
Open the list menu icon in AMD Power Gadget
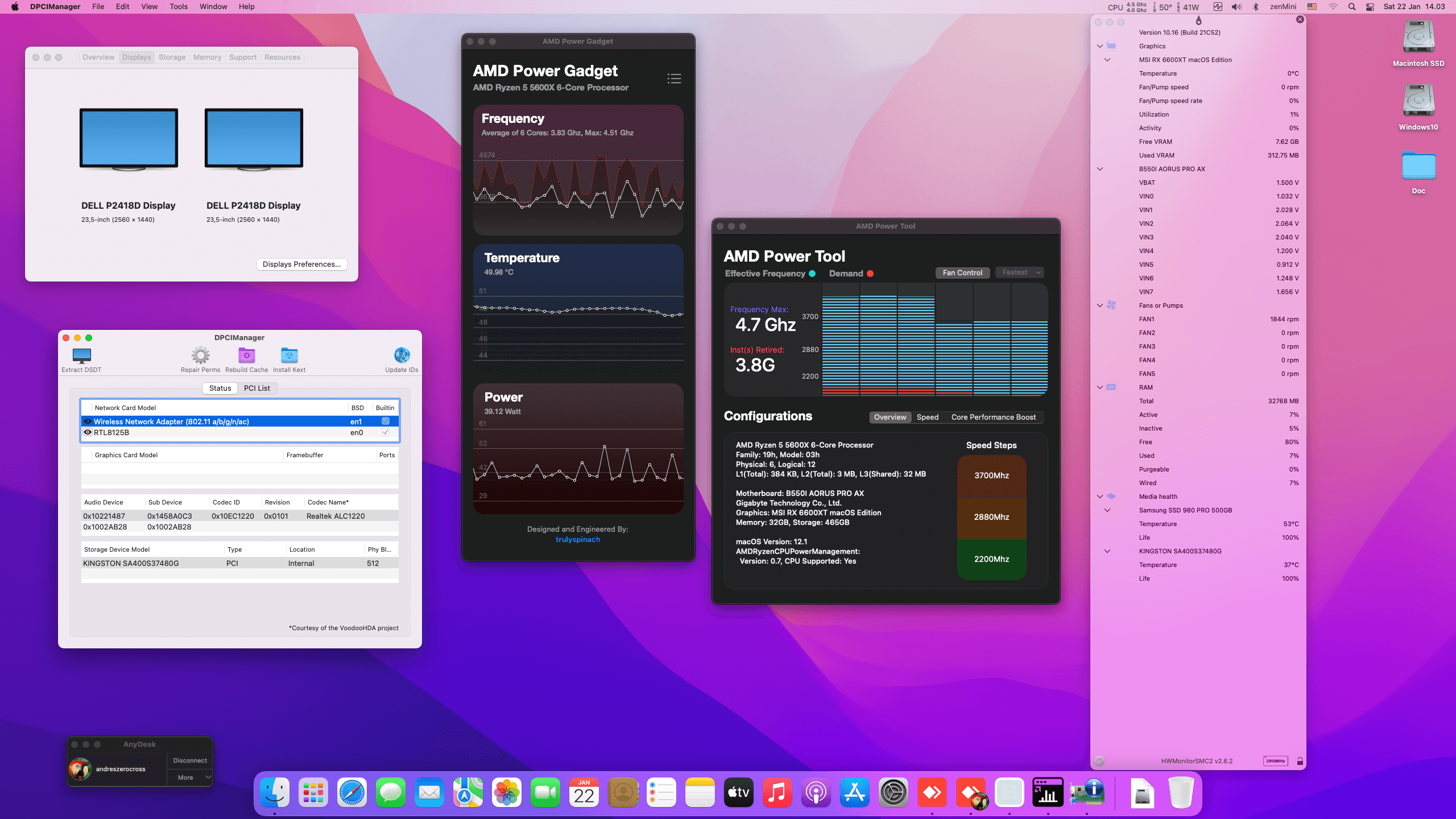pyautogui.click(x=674, y=78)
